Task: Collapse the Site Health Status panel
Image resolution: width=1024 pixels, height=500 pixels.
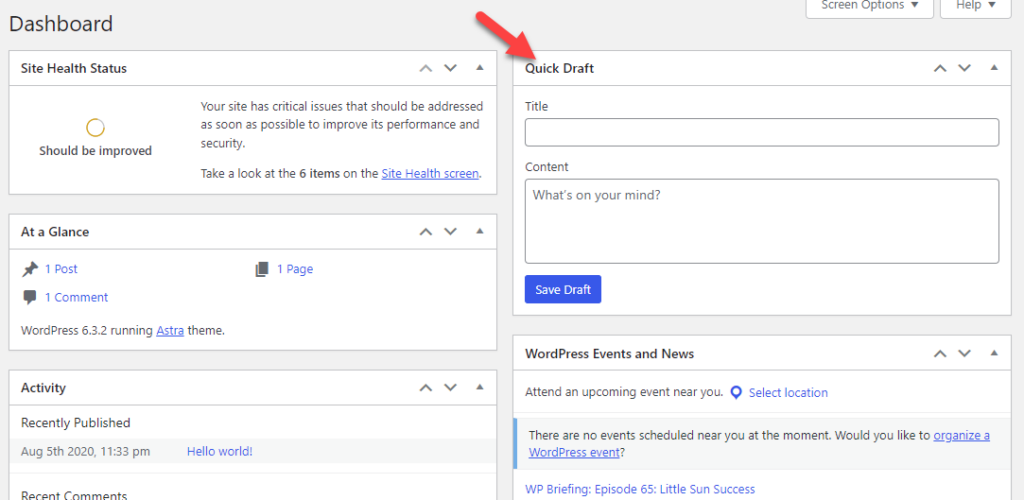Action: [480, 68]
